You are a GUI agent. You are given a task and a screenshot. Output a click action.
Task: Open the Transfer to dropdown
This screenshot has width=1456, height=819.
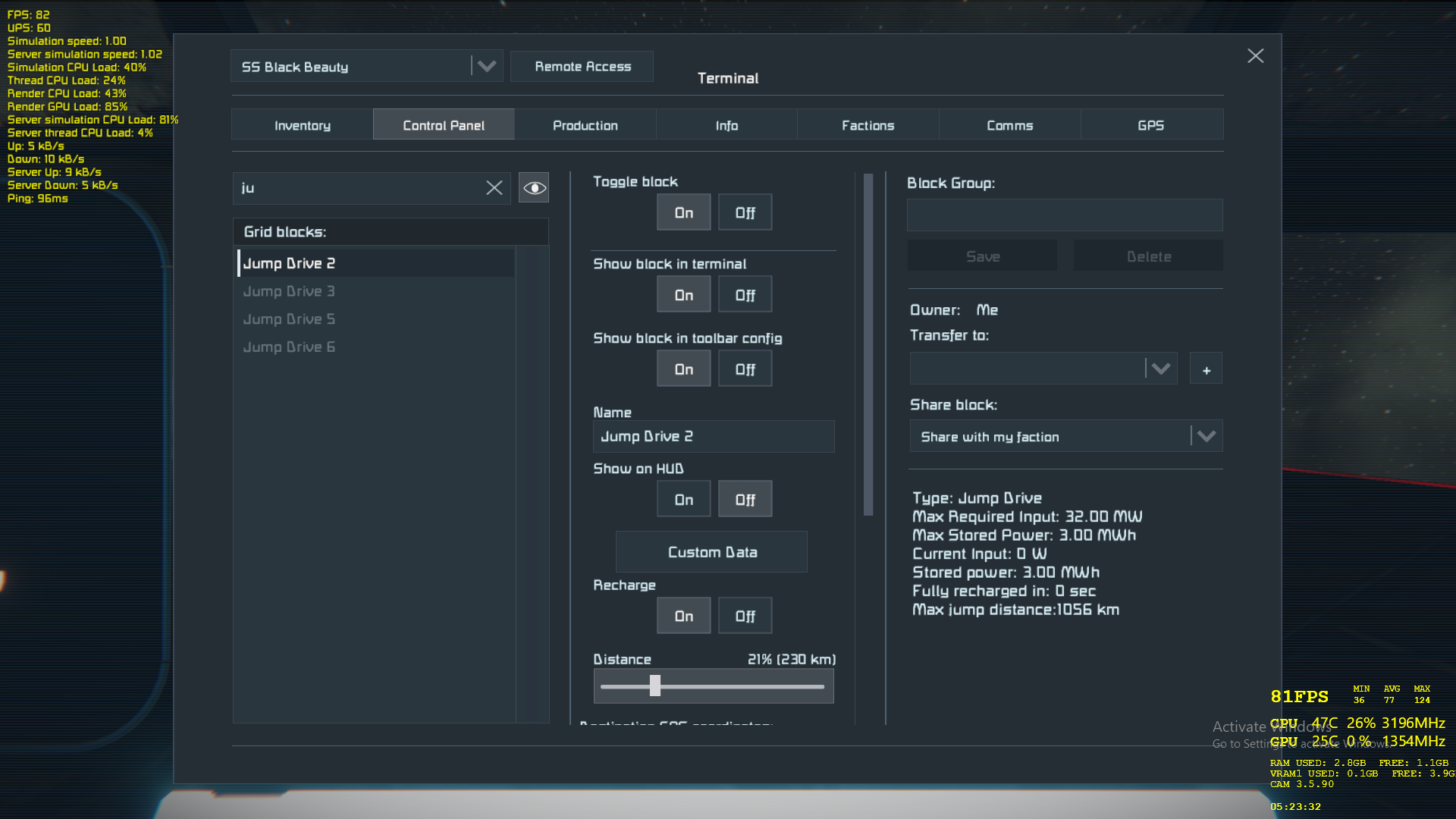pos(1160,369)
